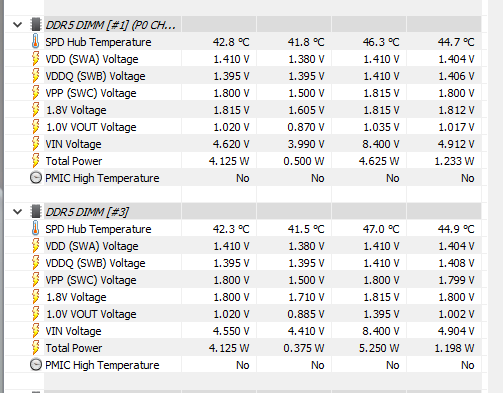Select DIMM #1 Total Power row label

[x=74, y=161]
